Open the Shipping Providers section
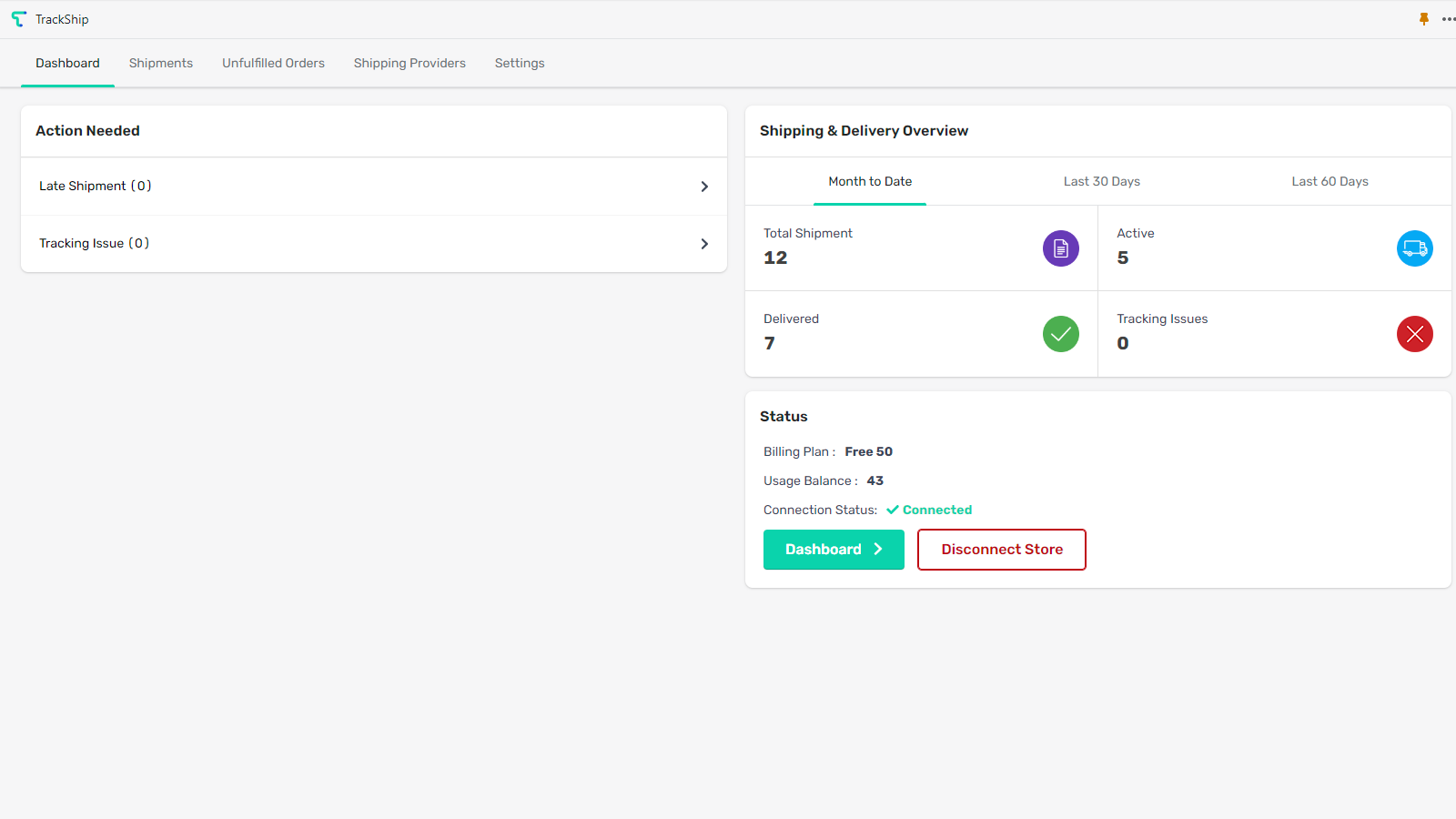 (x=409, y=63)
